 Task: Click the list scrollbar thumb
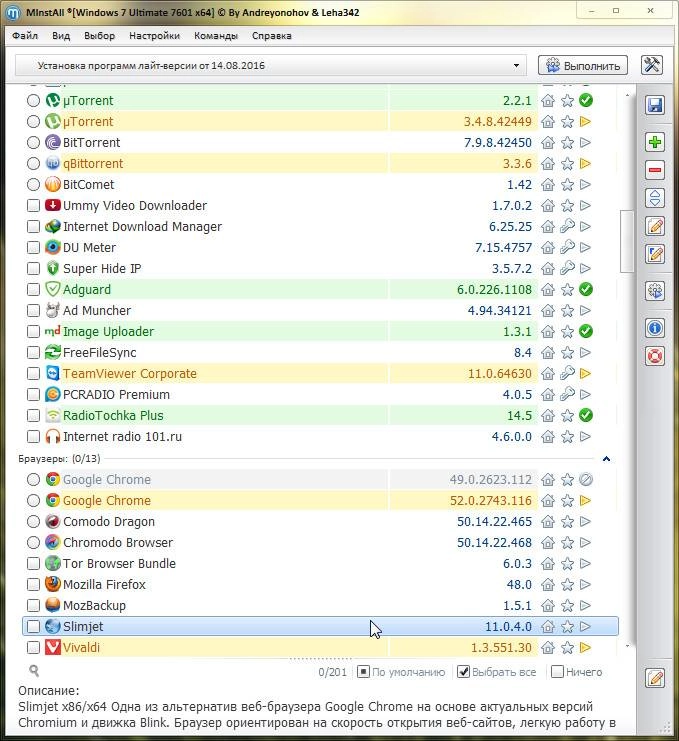[x=627, y=241]
